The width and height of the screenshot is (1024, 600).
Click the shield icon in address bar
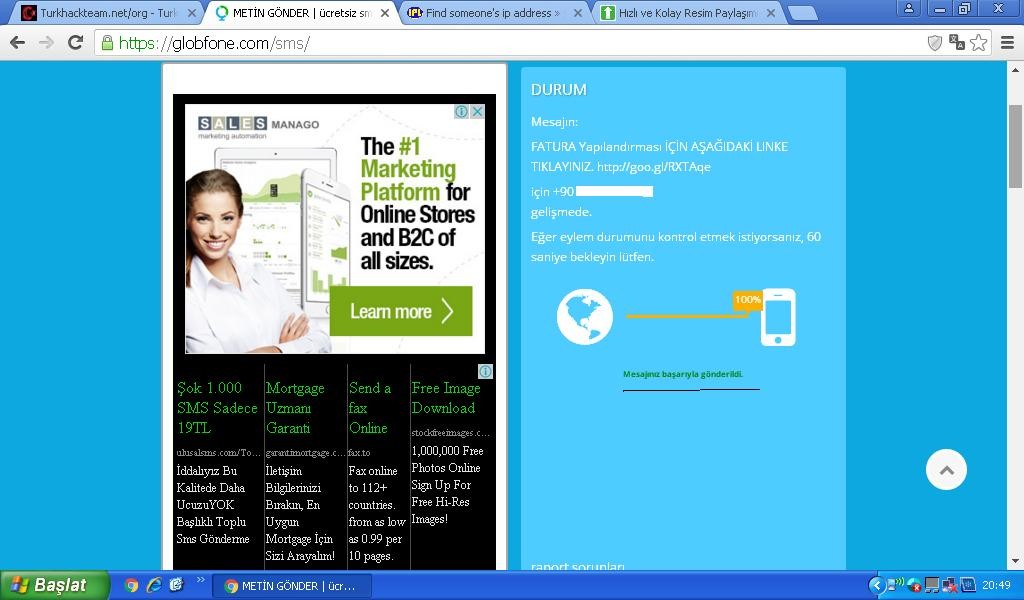[935, 43]
